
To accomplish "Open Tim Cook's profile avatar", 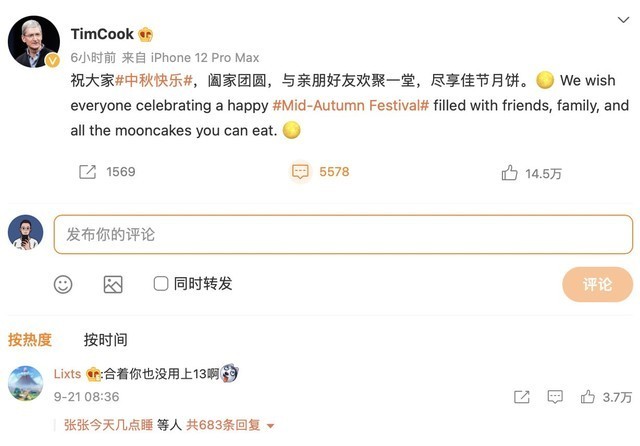I will point(34,42).
